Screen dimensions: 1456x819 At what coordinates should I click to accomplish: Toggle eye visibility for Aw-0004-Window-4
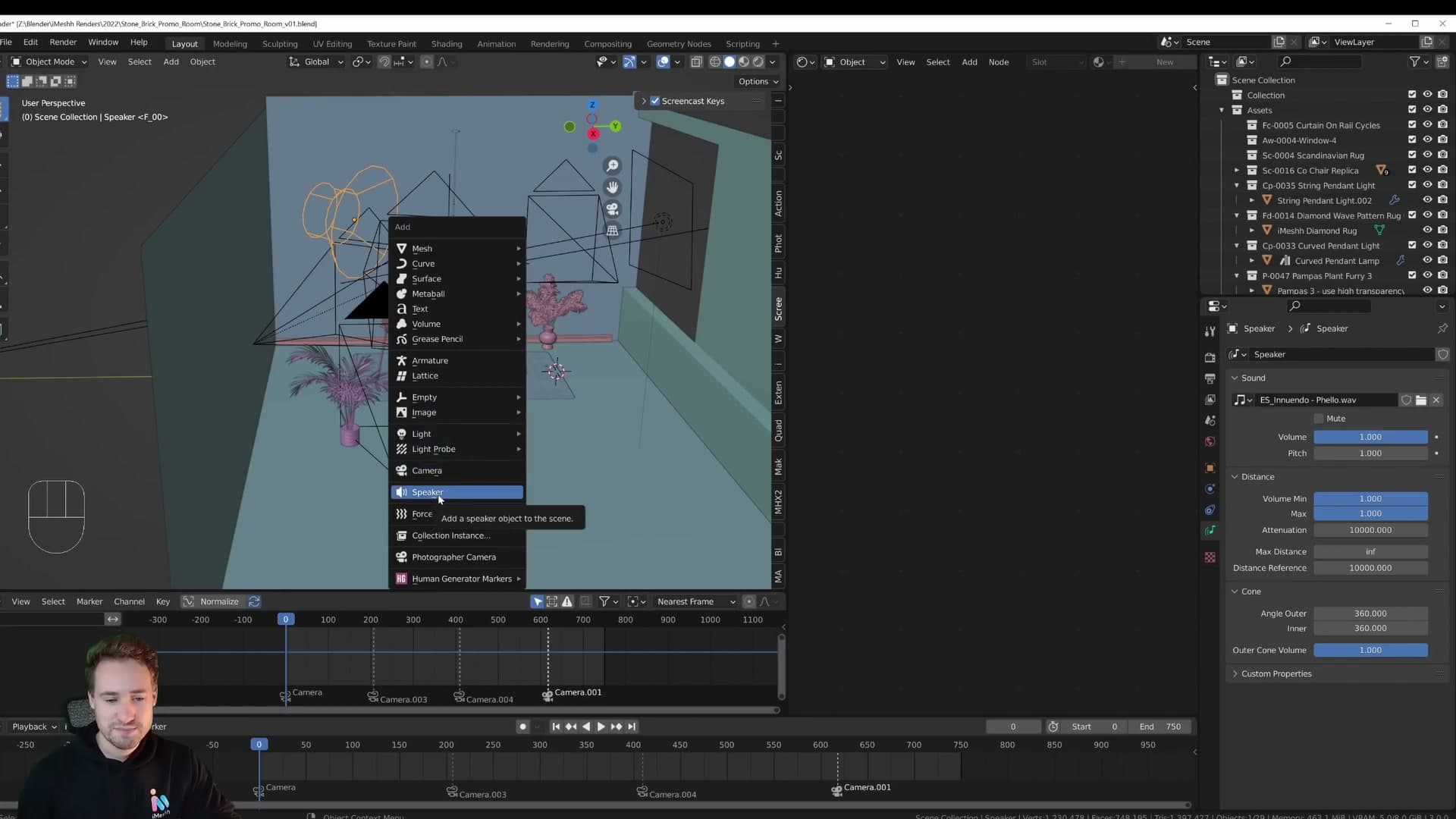pos(1427,140)
